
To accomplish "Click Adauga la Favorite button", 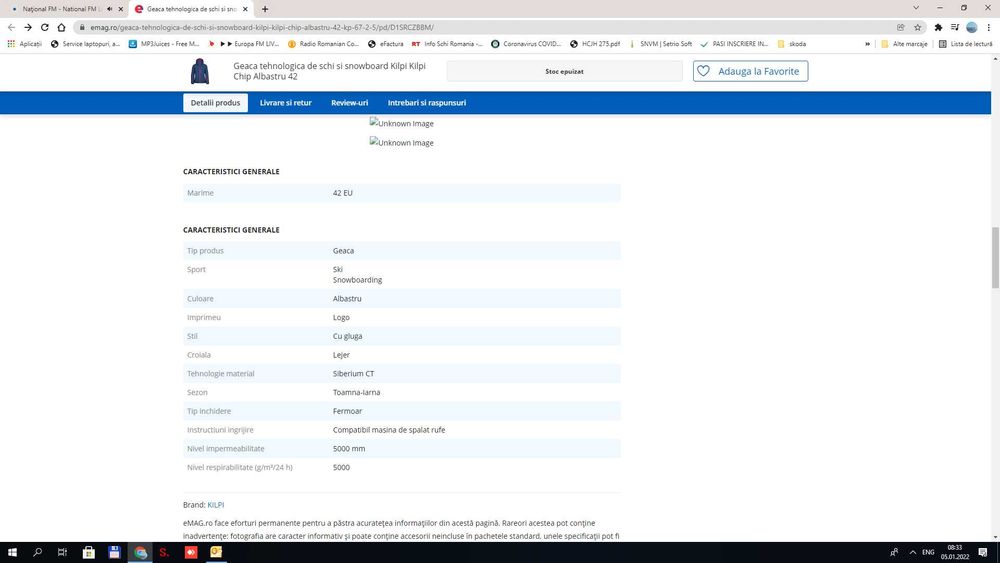I will [751, 71].
